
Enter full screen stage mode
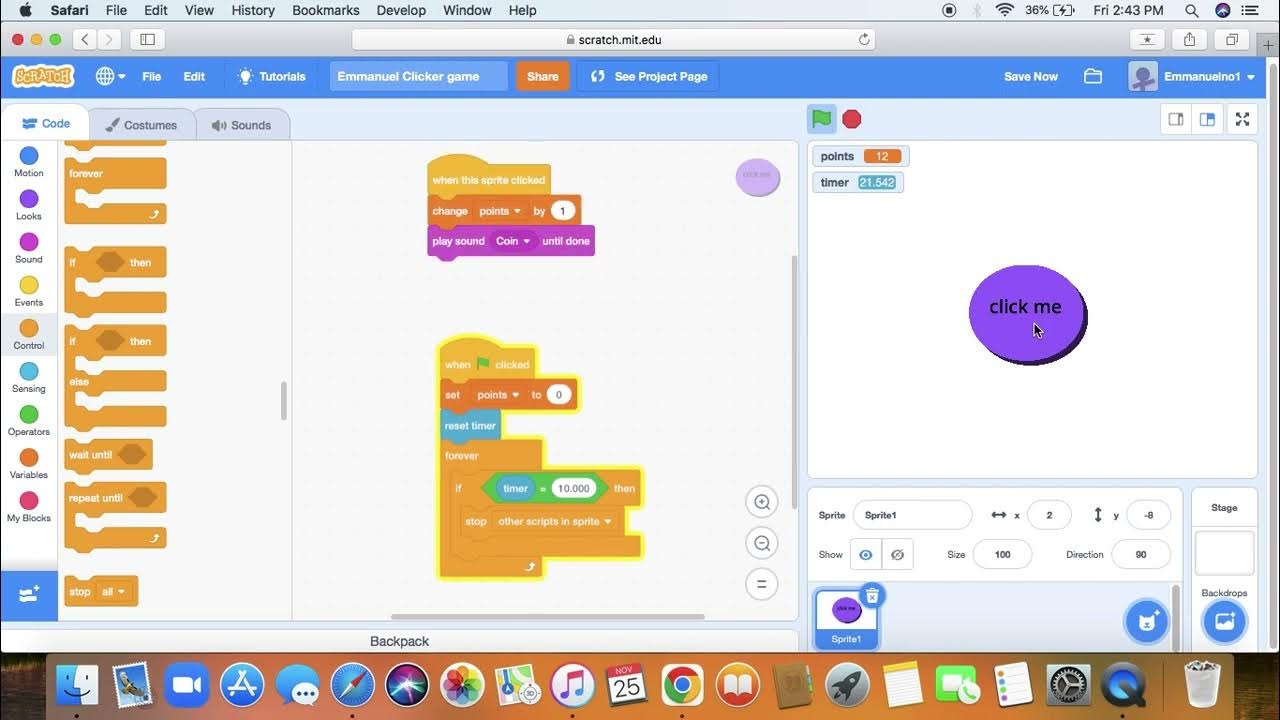1242,119
